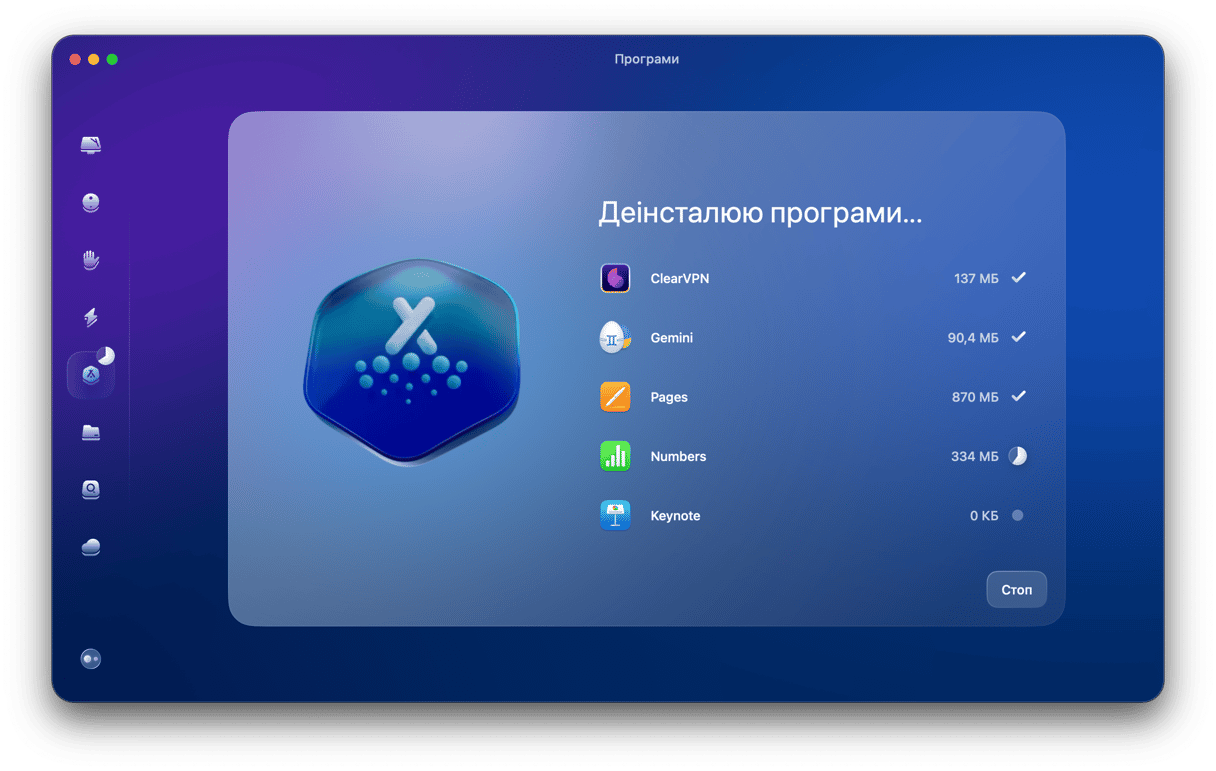Click the Деінсталюю програми heading

760,213
